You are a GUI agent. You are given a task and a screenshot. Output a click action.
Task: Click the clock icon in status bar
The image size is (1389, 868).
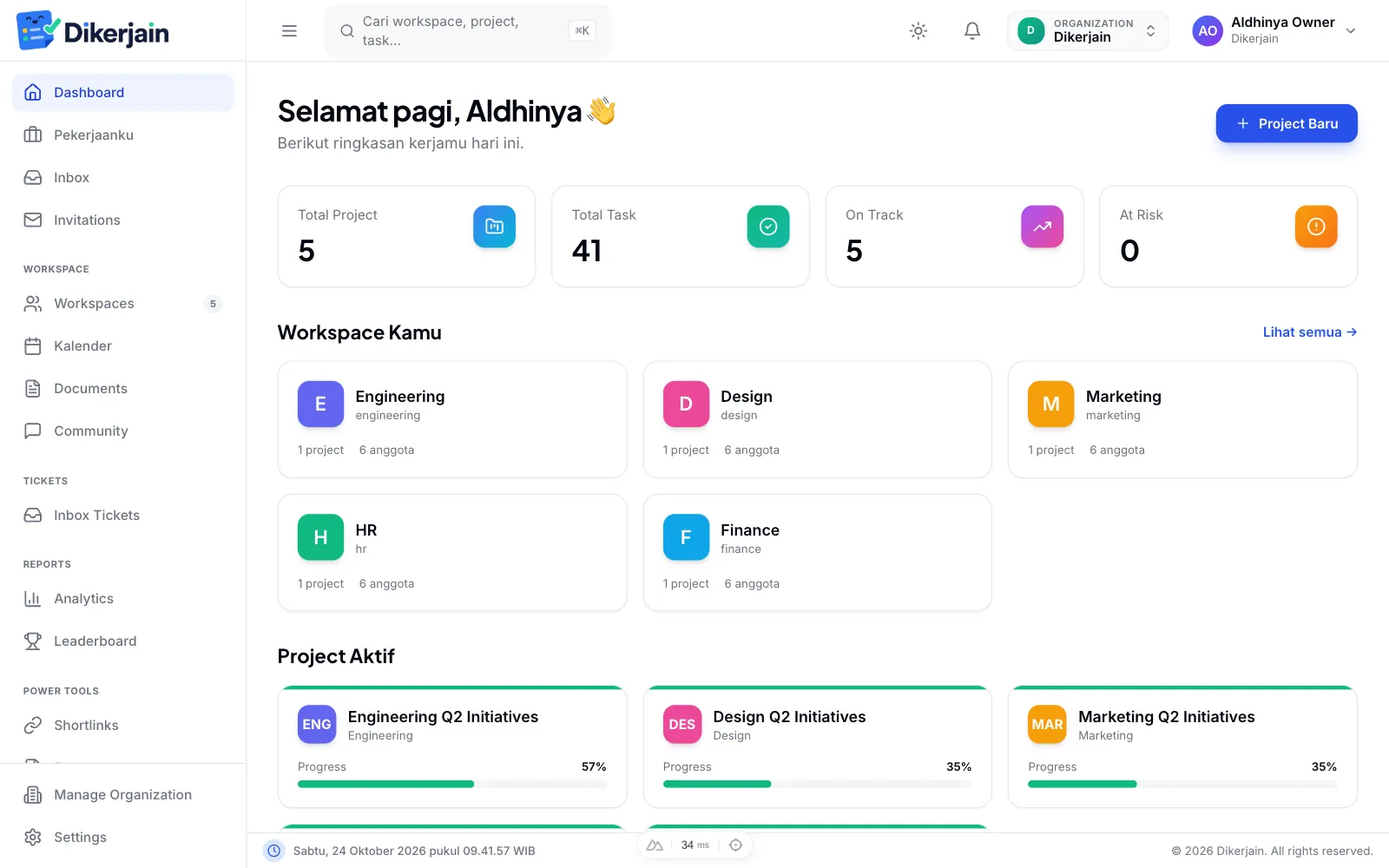coord(273,851)
